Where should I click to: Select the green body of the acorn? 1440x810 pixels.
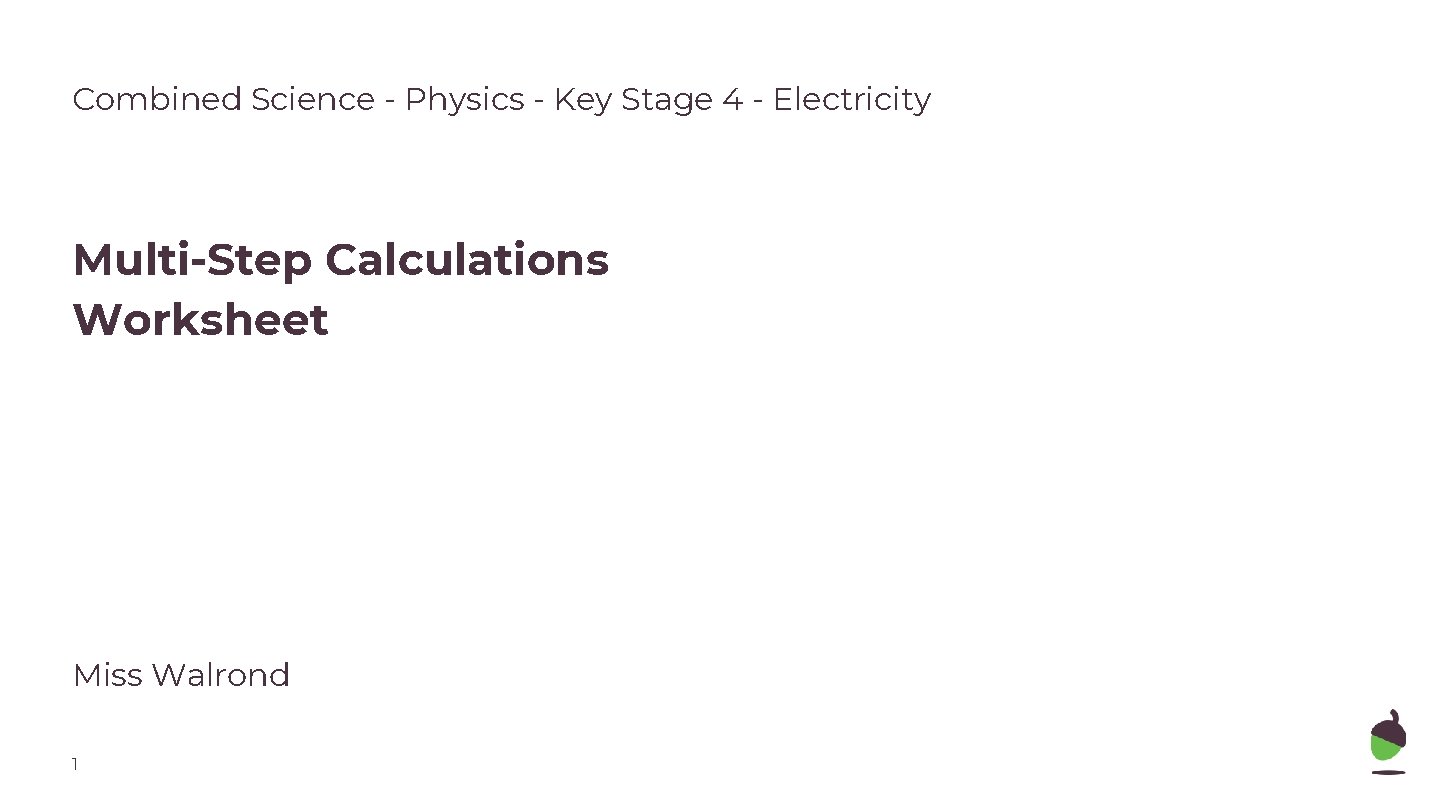pyautogui.click(x=1385, y=747)
